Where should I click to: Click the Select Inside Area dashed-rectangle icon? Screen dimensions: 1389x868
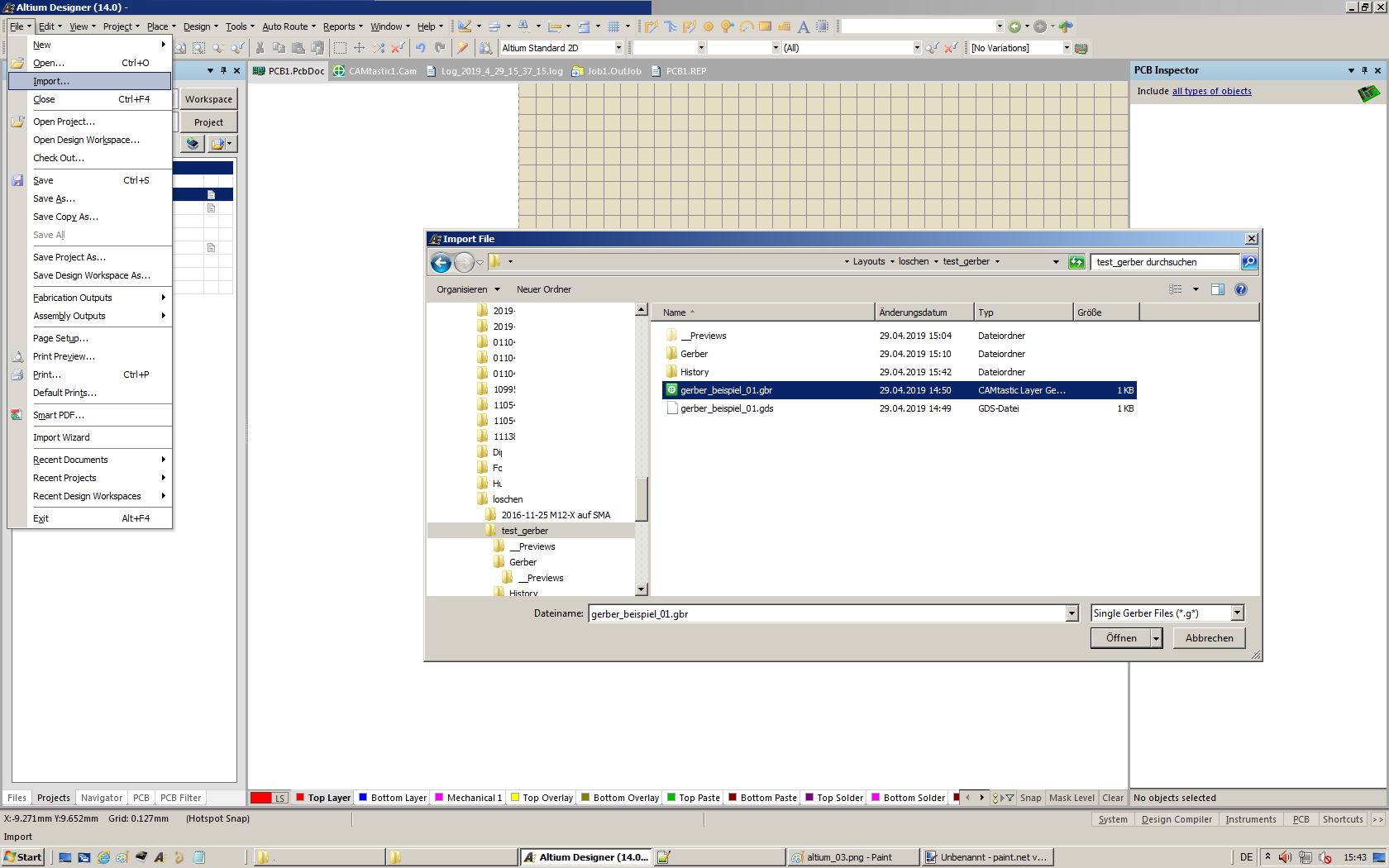[x=340, y=48]
